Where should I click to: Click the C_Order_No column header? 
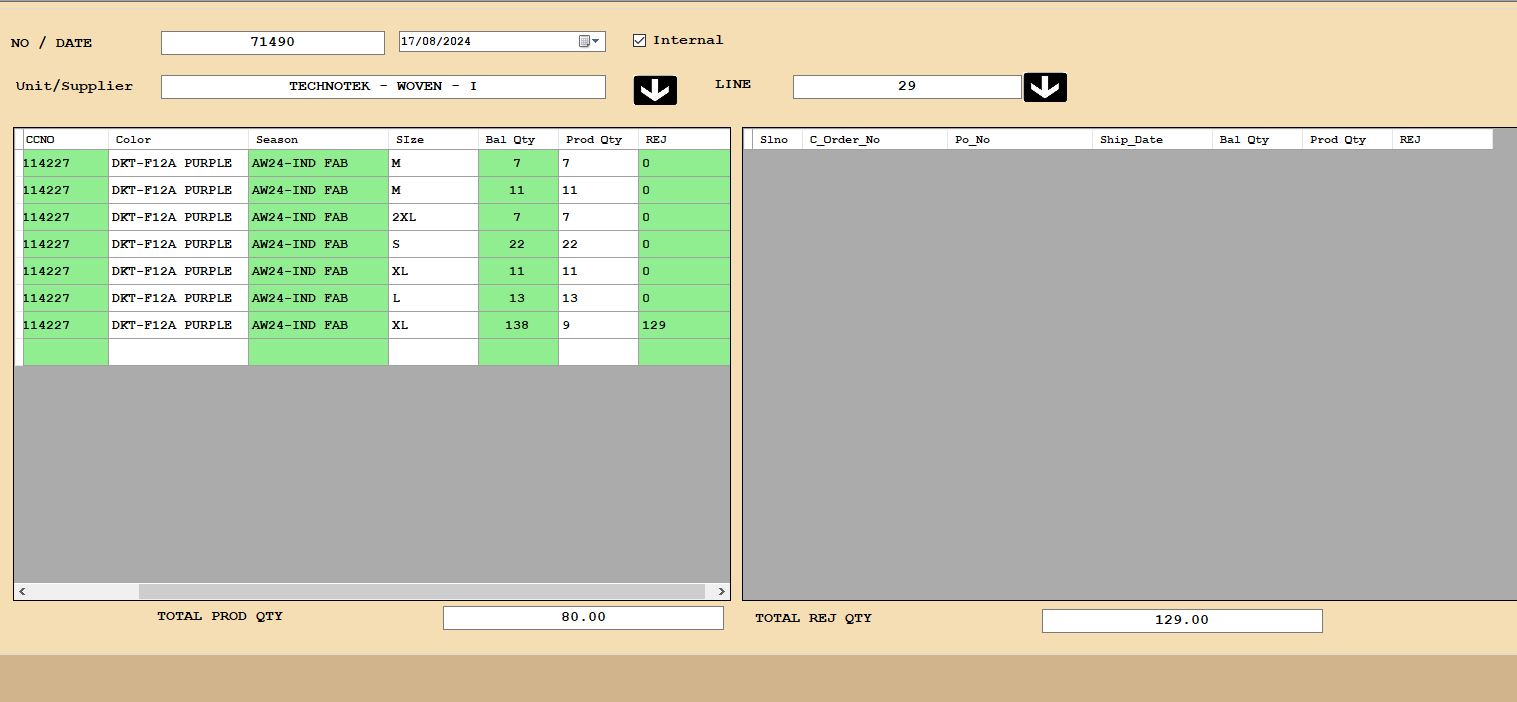click(x=874, y=139)
